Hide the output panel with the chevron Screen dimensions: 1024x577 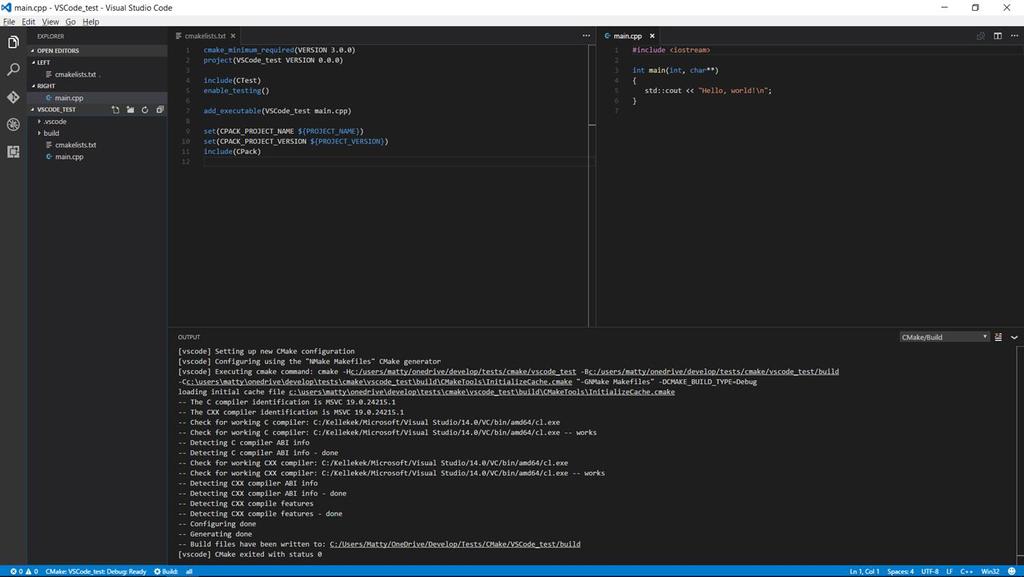click(x=1014, y=337)
